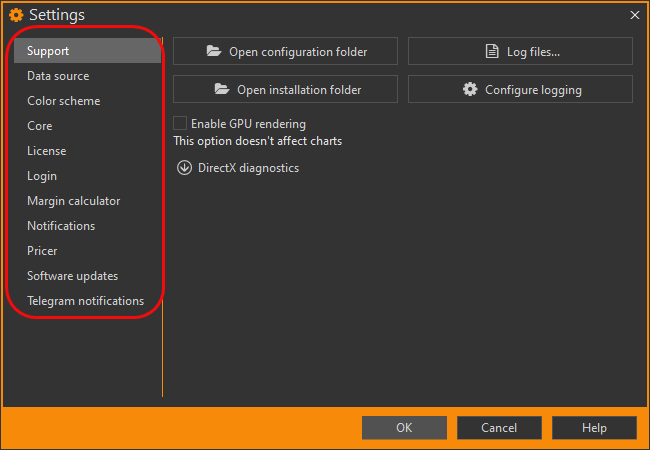This screenshot has width=650, height=450.
Task: Select Telegram notifications in sidebar
Action: tap(85, 301)
